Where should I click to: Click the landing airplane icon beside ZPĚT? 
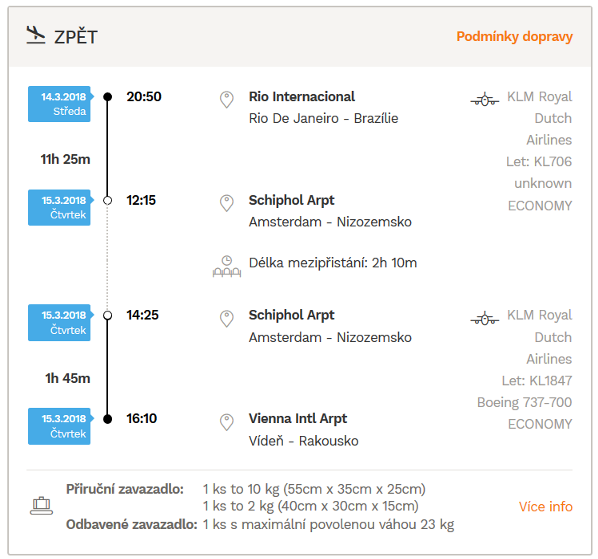tap(36, 35)
